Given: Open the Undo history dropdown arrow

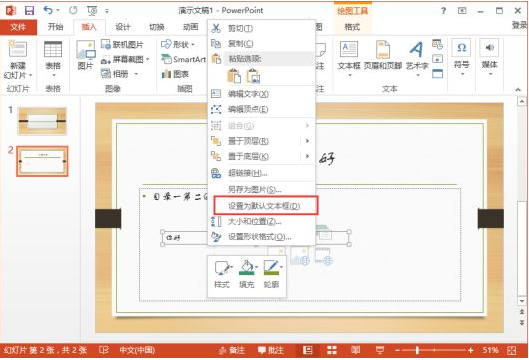Looking at the screenshot, I should point(58,10).
